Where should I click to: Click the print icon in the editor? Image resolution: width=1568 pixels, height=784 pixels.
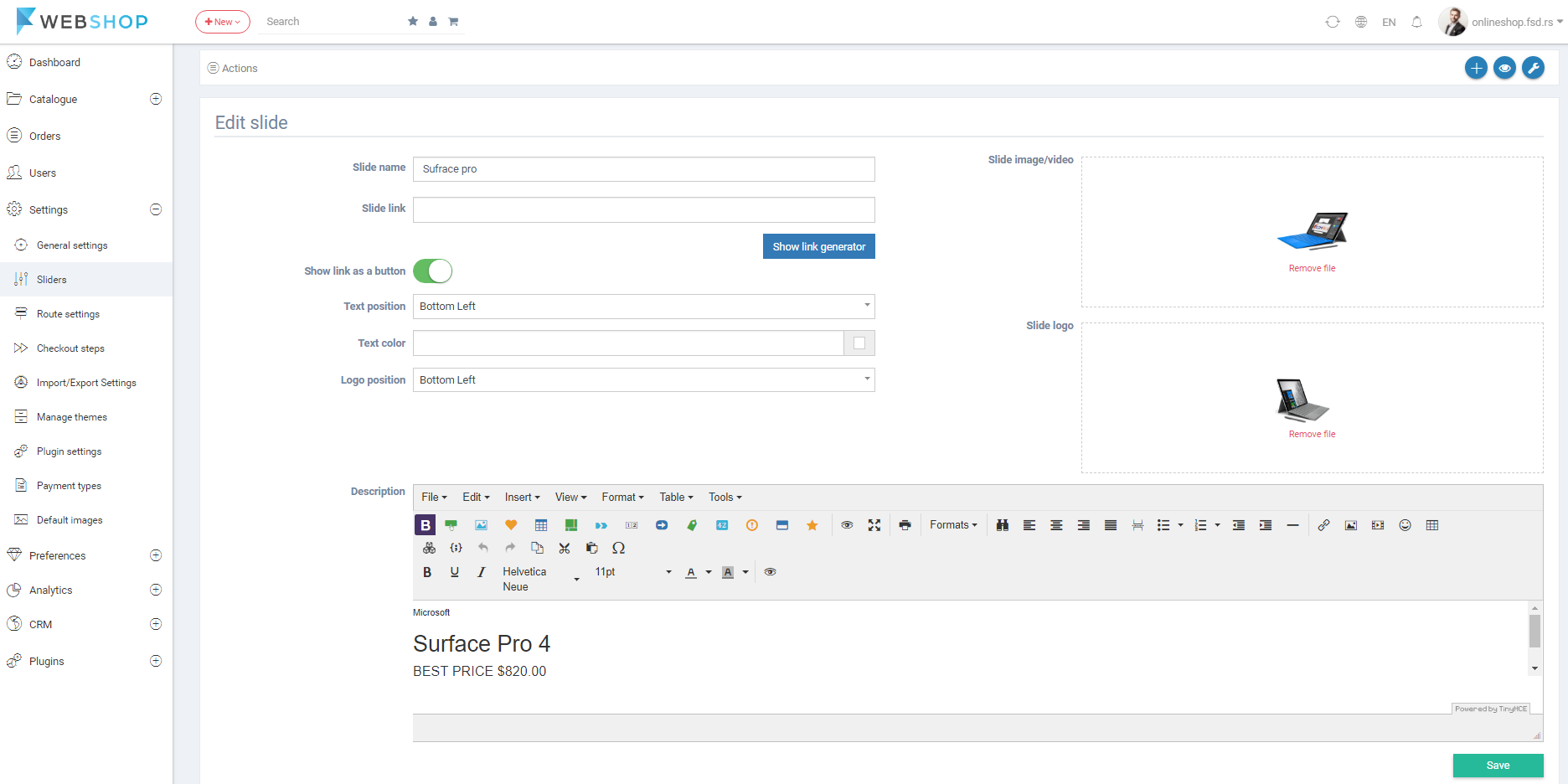point(905,525)
